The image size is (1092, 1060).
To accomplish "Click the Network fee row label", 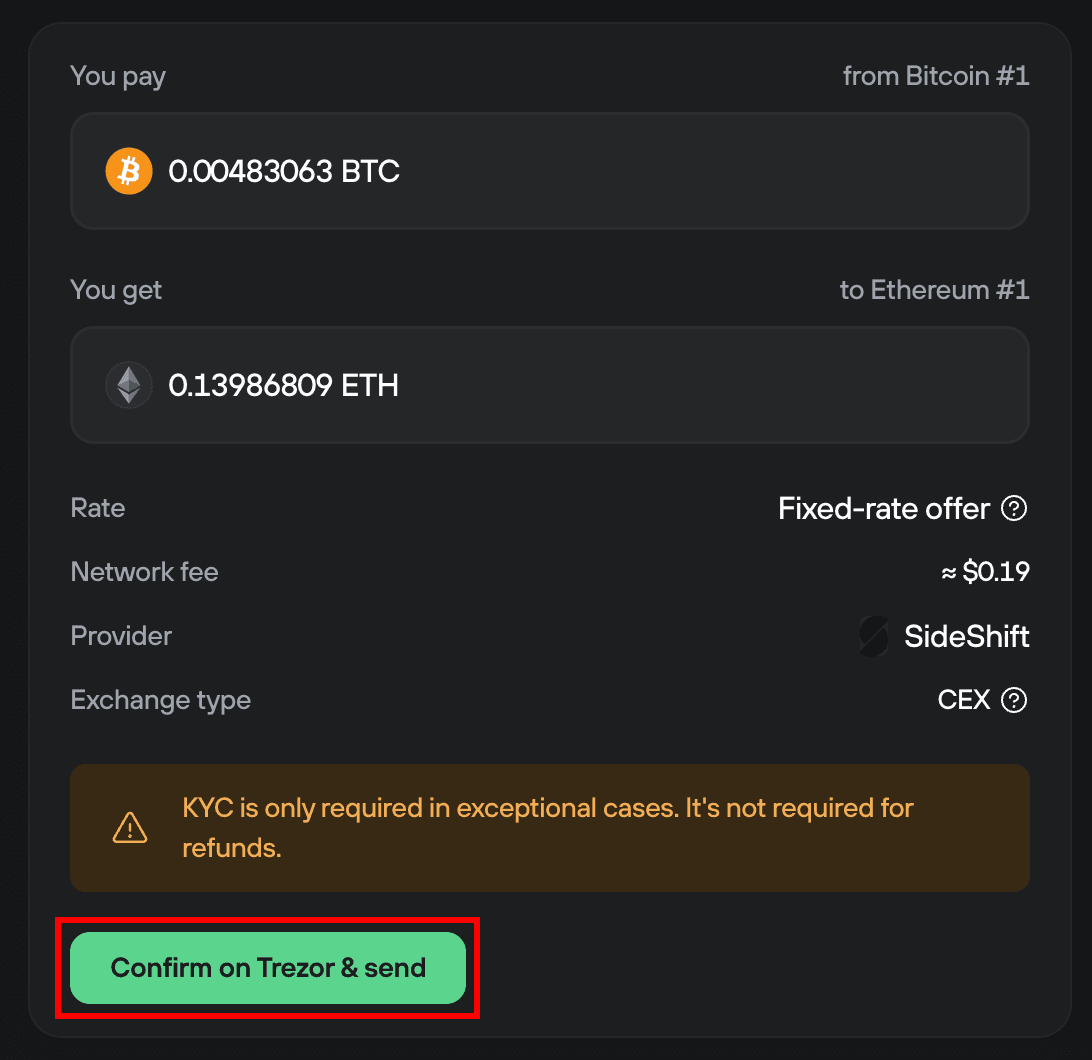I will [144, 572].
